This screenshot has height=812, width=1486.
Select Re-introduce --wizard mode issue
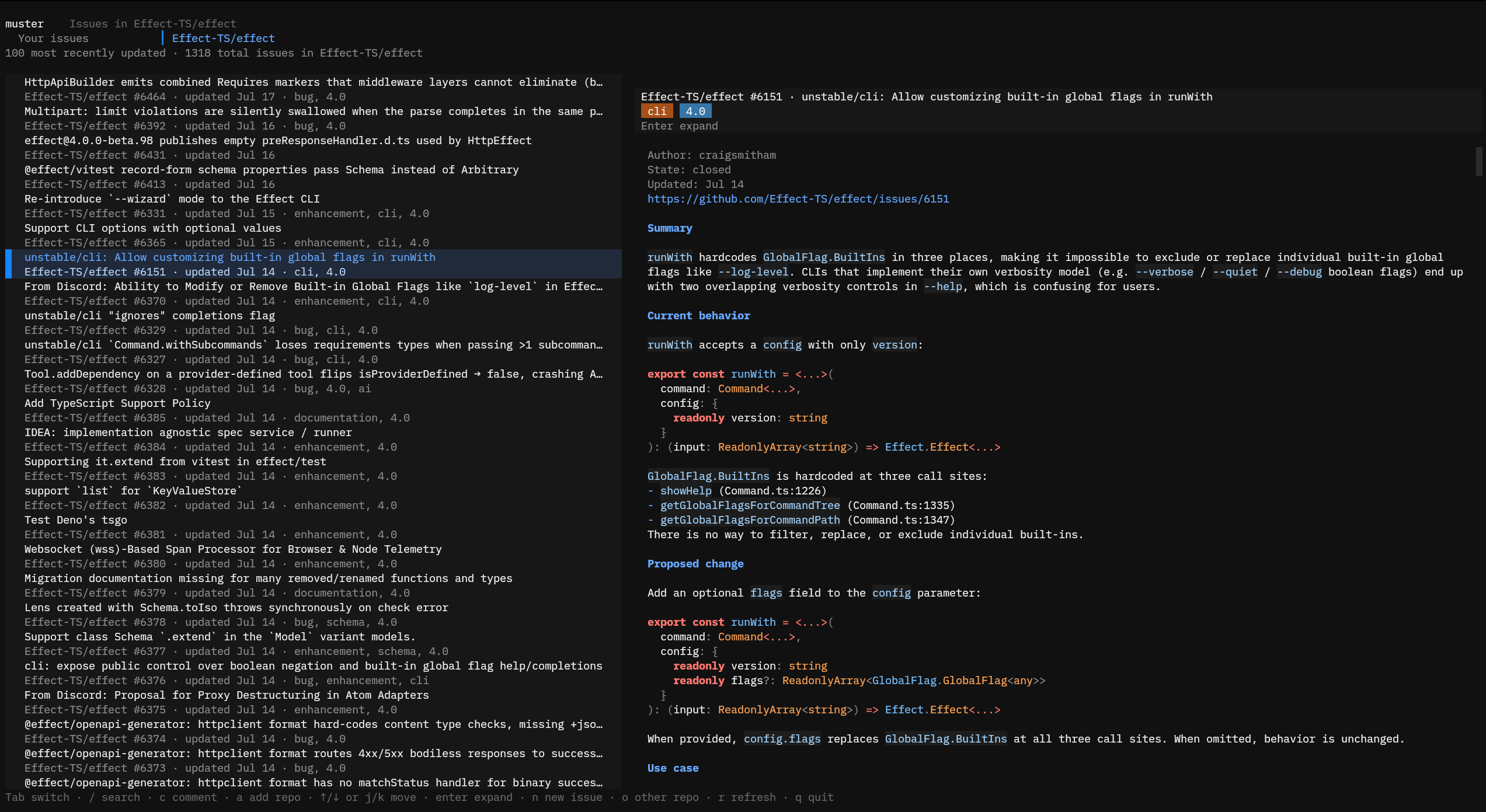point(314,206)
